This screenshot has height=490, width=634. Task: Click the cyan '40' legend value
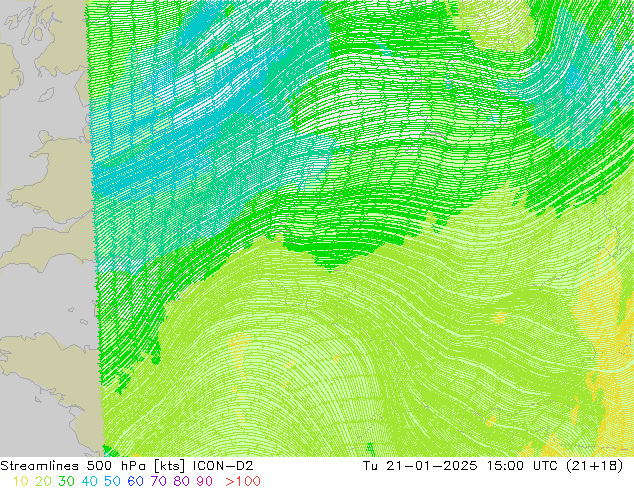89,481
